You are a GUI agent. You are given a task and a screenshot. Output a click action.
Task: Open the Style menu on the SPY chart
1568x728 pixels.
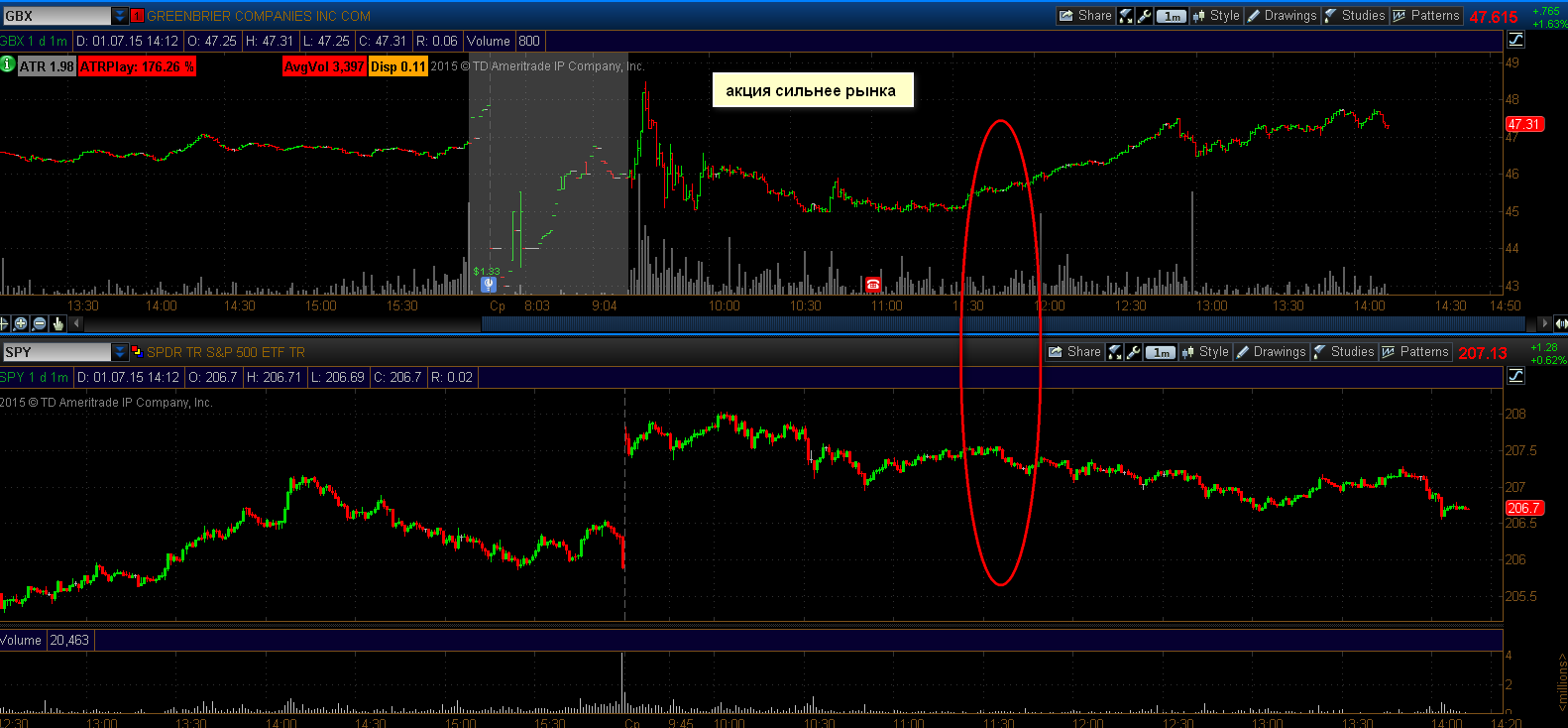point(1205,352)
